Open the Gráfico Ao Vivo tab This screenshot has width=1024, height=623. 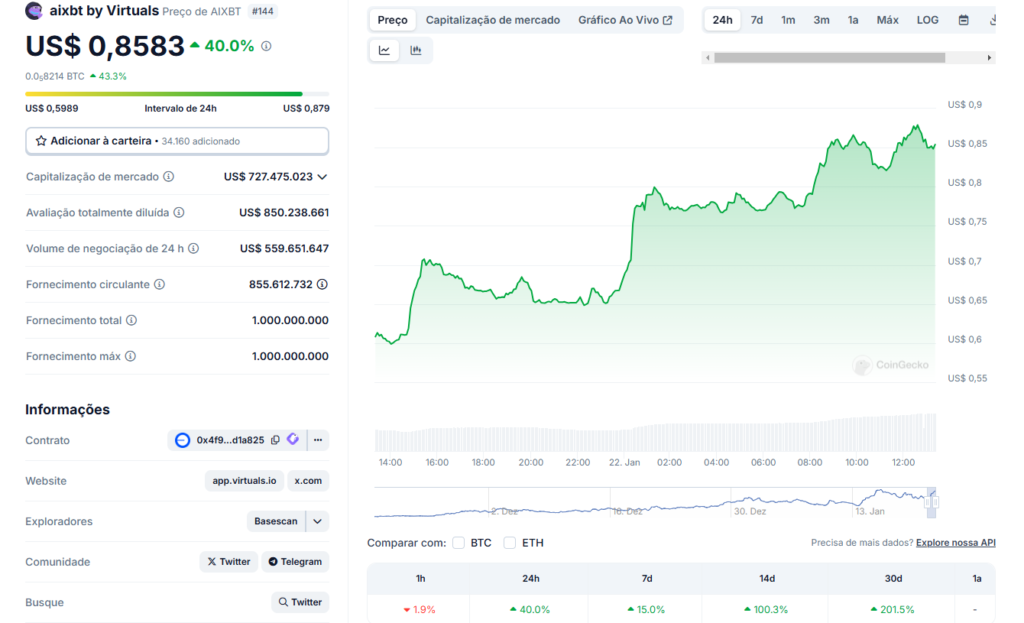pos(625,20)
